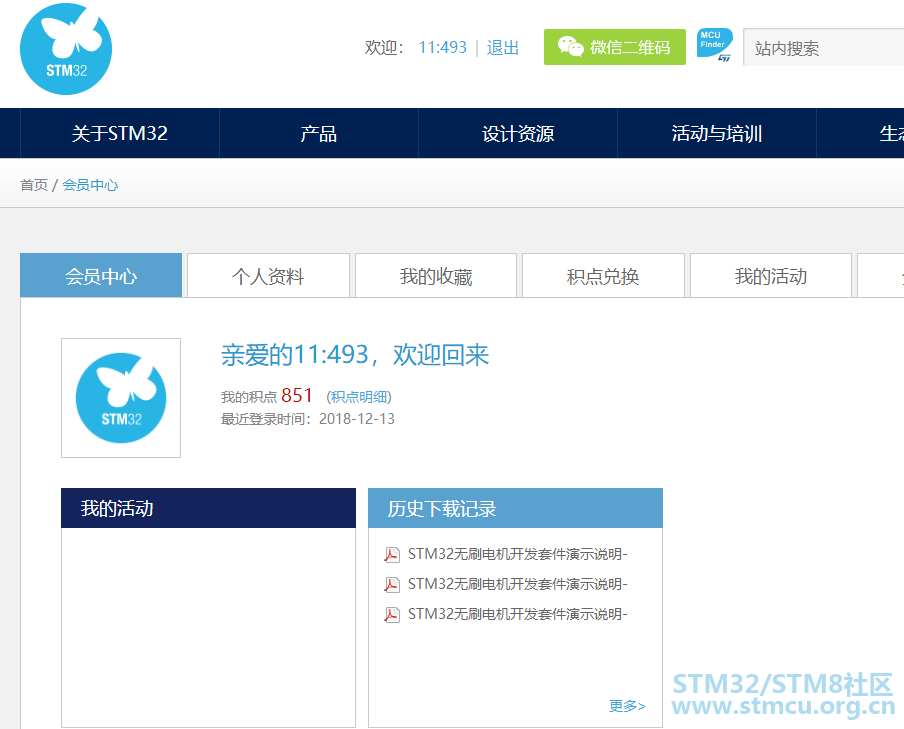Open the second PDF icon in download history

click(392, 585)
